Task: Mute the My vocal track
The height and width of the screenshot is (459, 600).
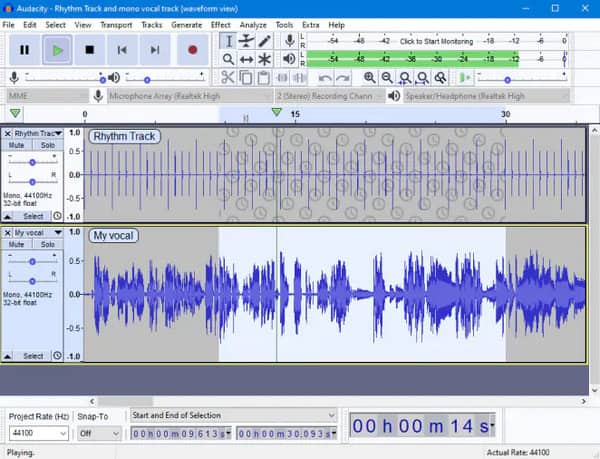Action: tap(16, 244)
